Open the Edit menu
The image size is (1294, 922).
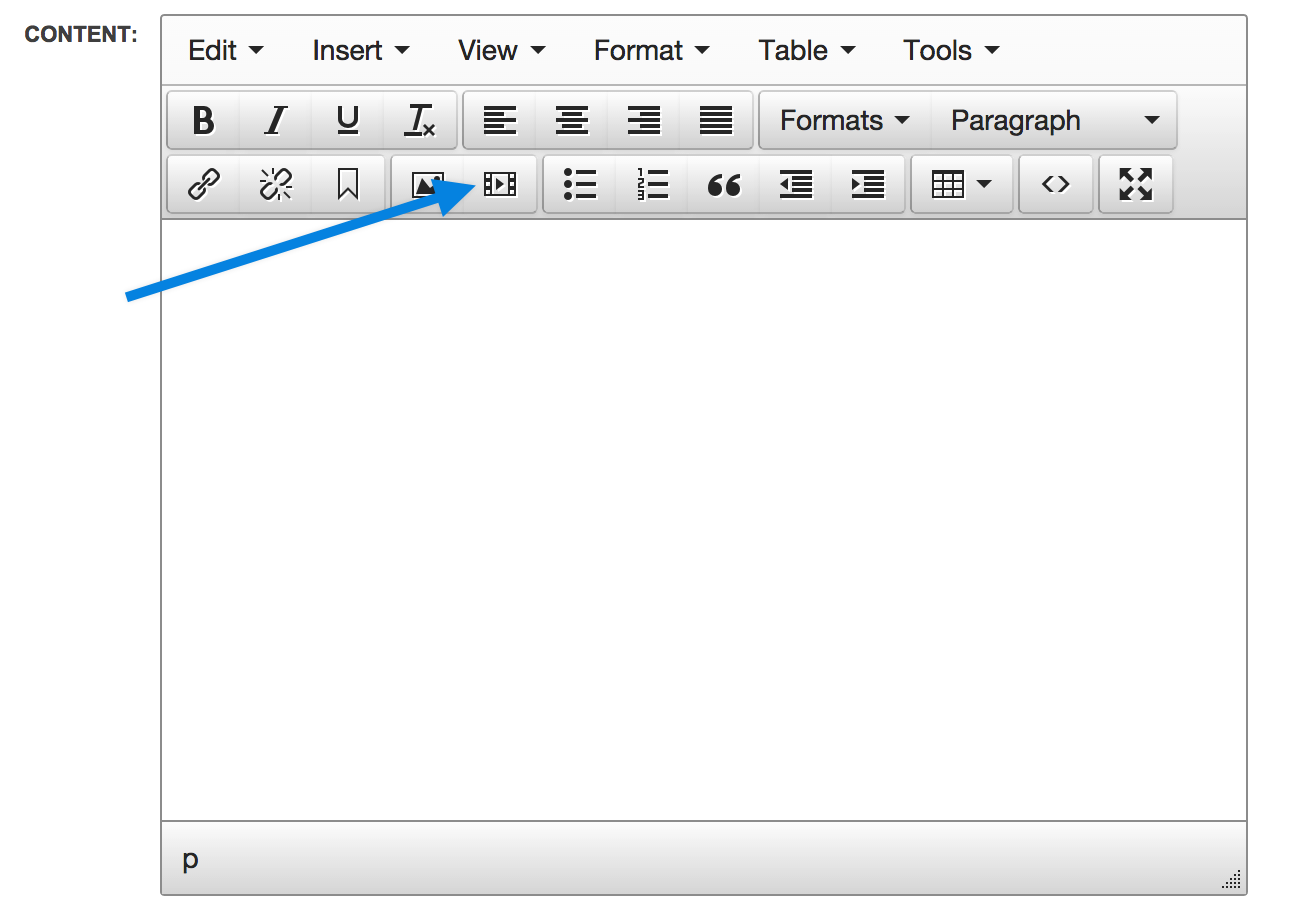pos(226,50)
